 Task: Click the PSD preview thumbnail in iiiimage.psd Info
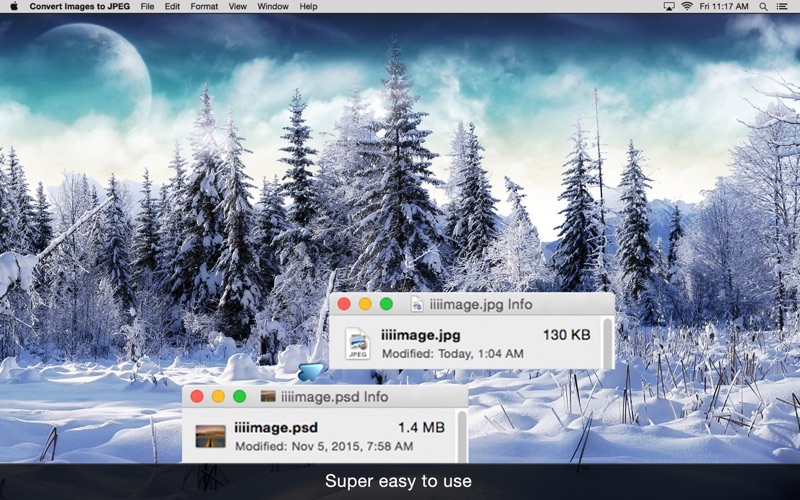coord(211,437)
